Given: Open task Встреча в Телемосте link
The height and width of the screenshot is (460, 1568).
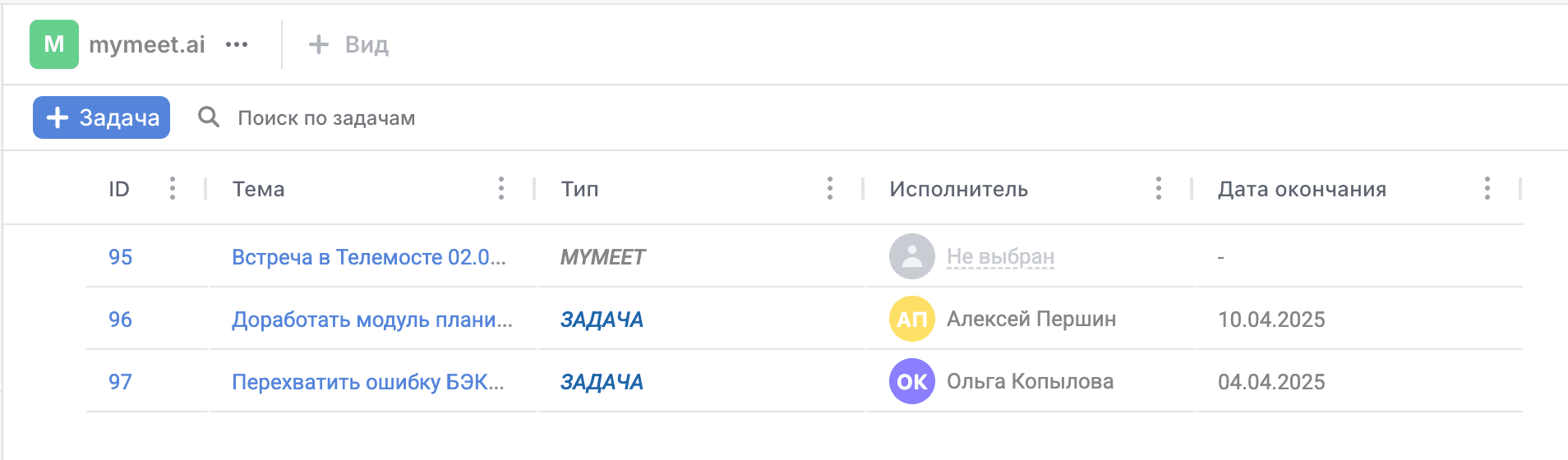Looking at the screenshot, I should [x=369, y=257].
